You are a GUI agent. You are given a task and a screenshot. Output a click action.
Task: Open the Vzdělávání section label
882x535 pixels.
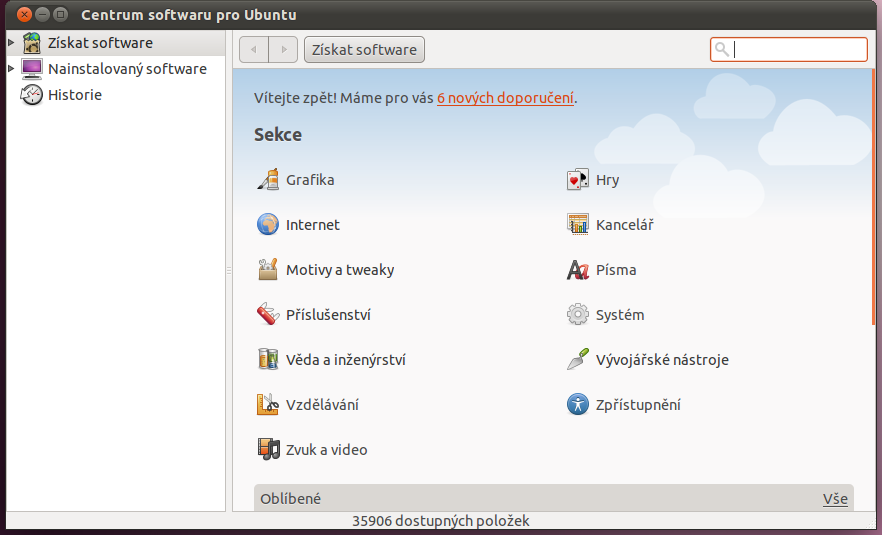(x=322, y=404)
